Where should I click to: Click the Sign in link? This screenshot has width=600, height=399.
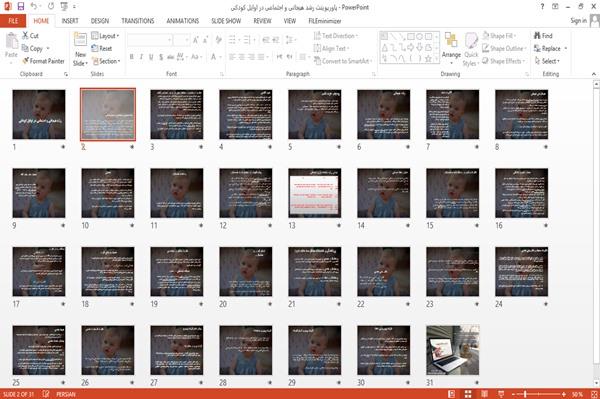578,21
